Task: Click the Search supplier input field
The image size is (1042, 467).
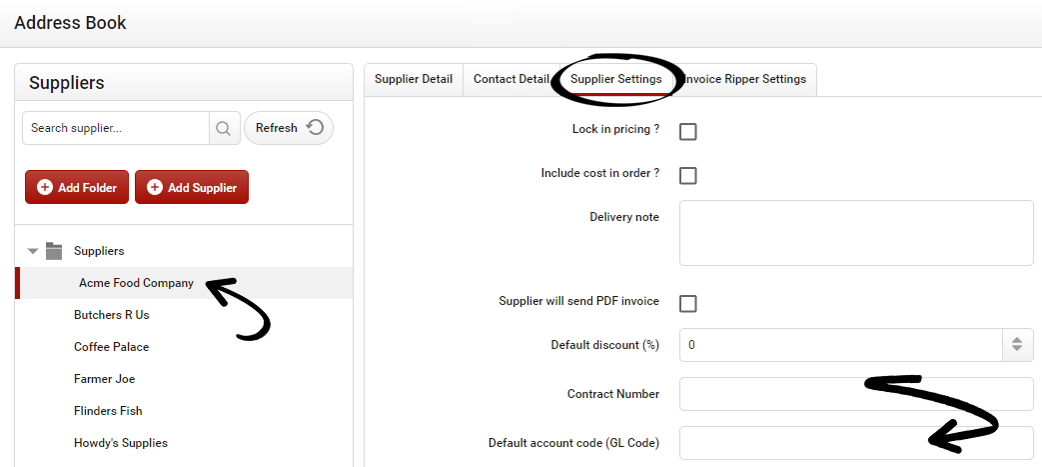Action: click(x=115, y=128)
